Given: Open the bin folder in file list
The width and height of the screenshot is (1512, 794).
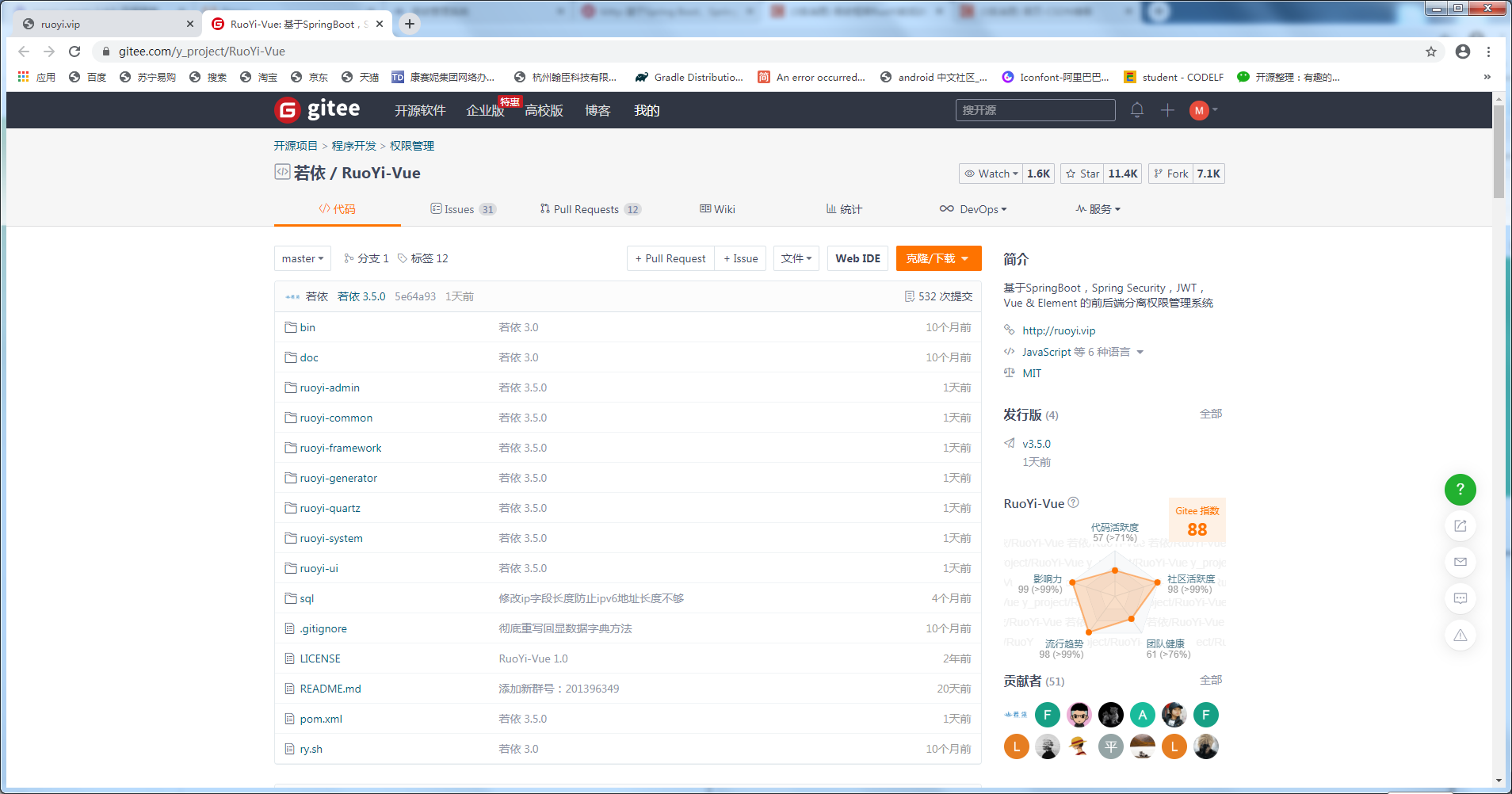Looking at the screenshot, I should coord(307,326).
